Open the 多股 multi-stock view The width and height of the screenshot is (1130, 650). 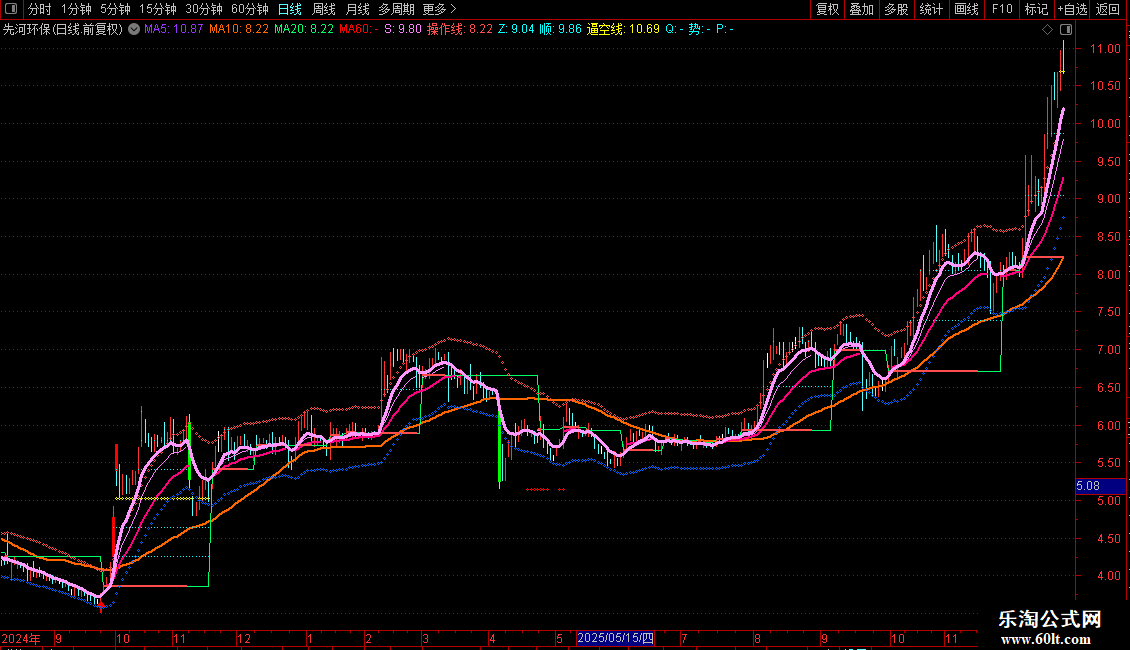coord(897,9)
